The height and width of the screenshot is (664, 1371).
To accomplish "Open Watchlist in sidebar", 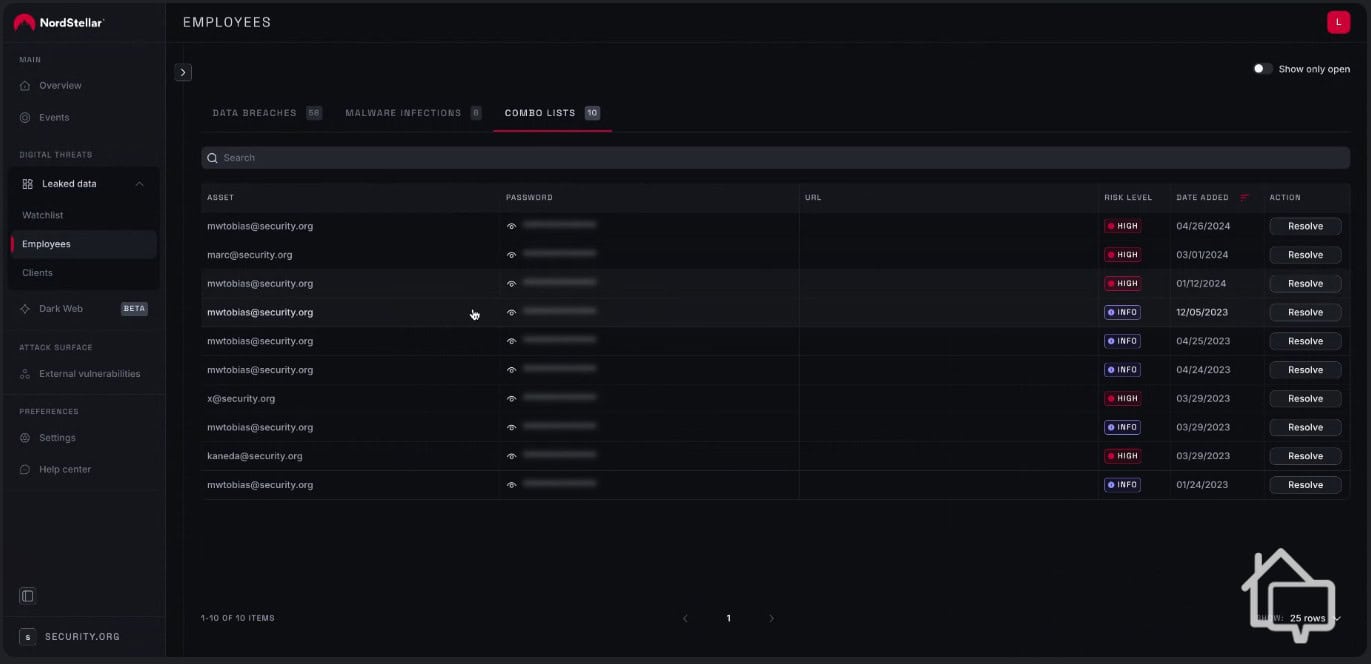I will point(43,216).
